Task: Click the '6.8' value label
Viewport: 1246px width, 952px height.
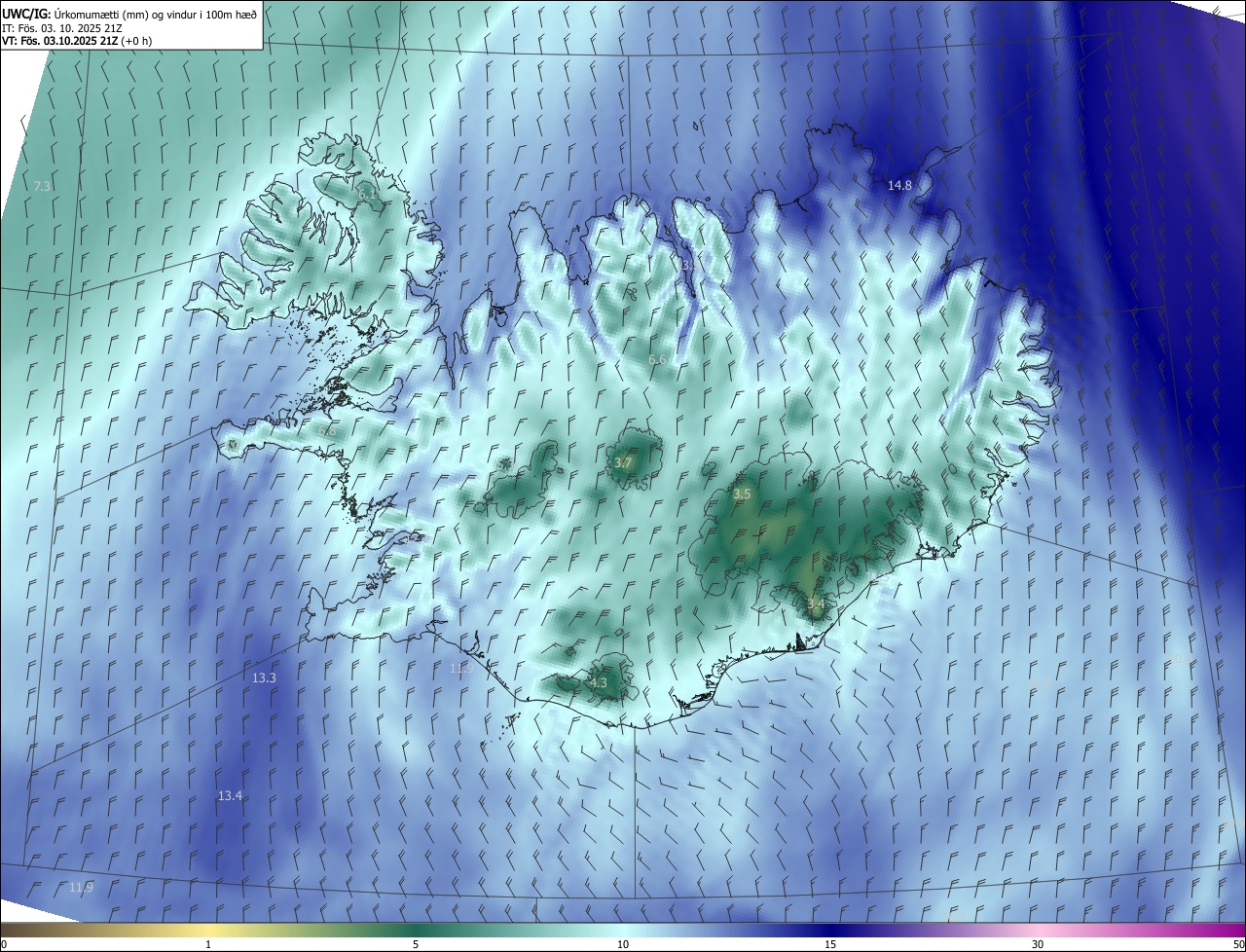Action: click(x=328, y=431)
